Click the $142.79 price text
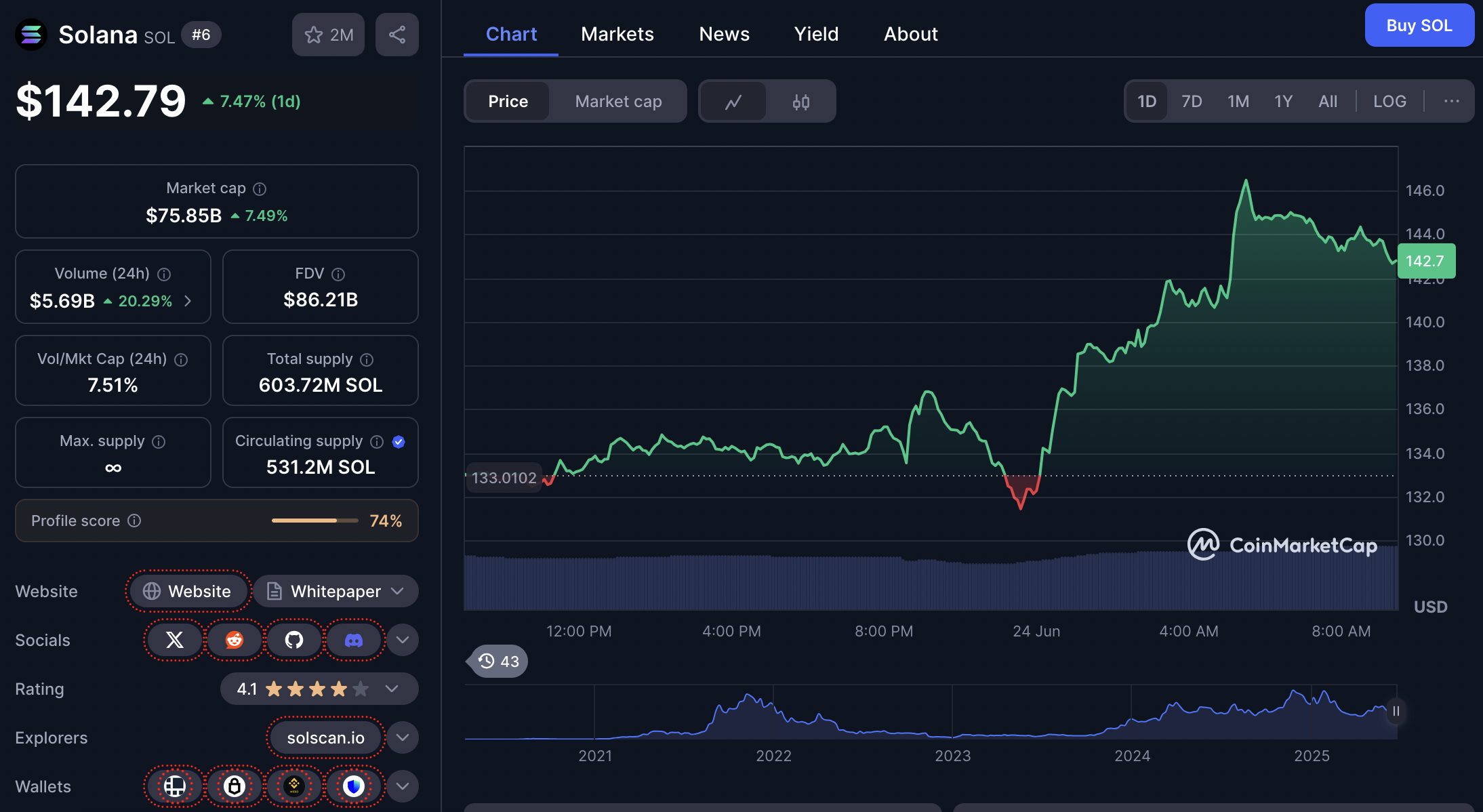This screenshot has height=812, width=1483. 101,101
